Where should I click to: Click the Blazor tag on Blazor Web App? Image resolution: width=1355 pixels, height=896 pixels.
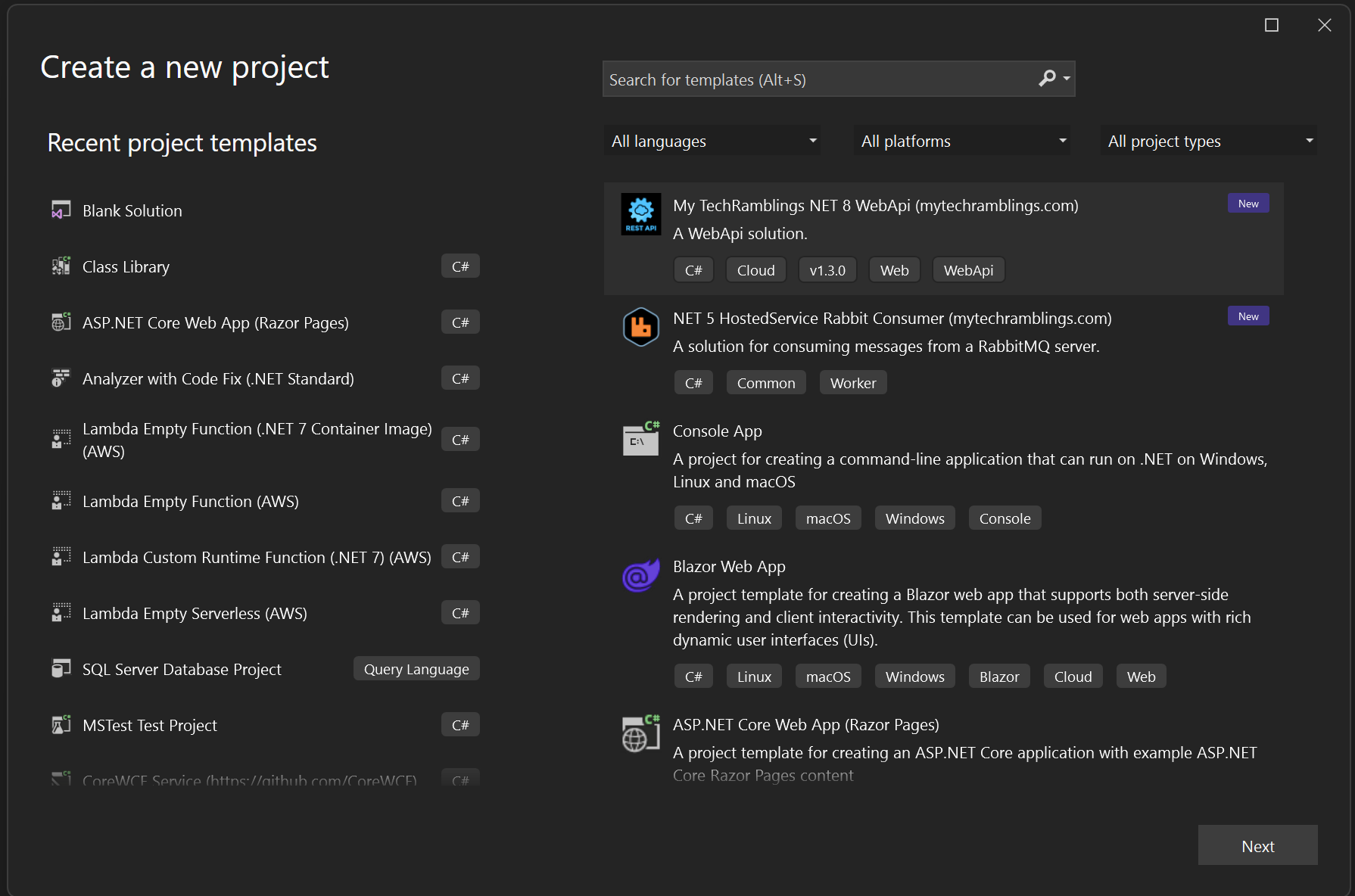pos(999,677)
